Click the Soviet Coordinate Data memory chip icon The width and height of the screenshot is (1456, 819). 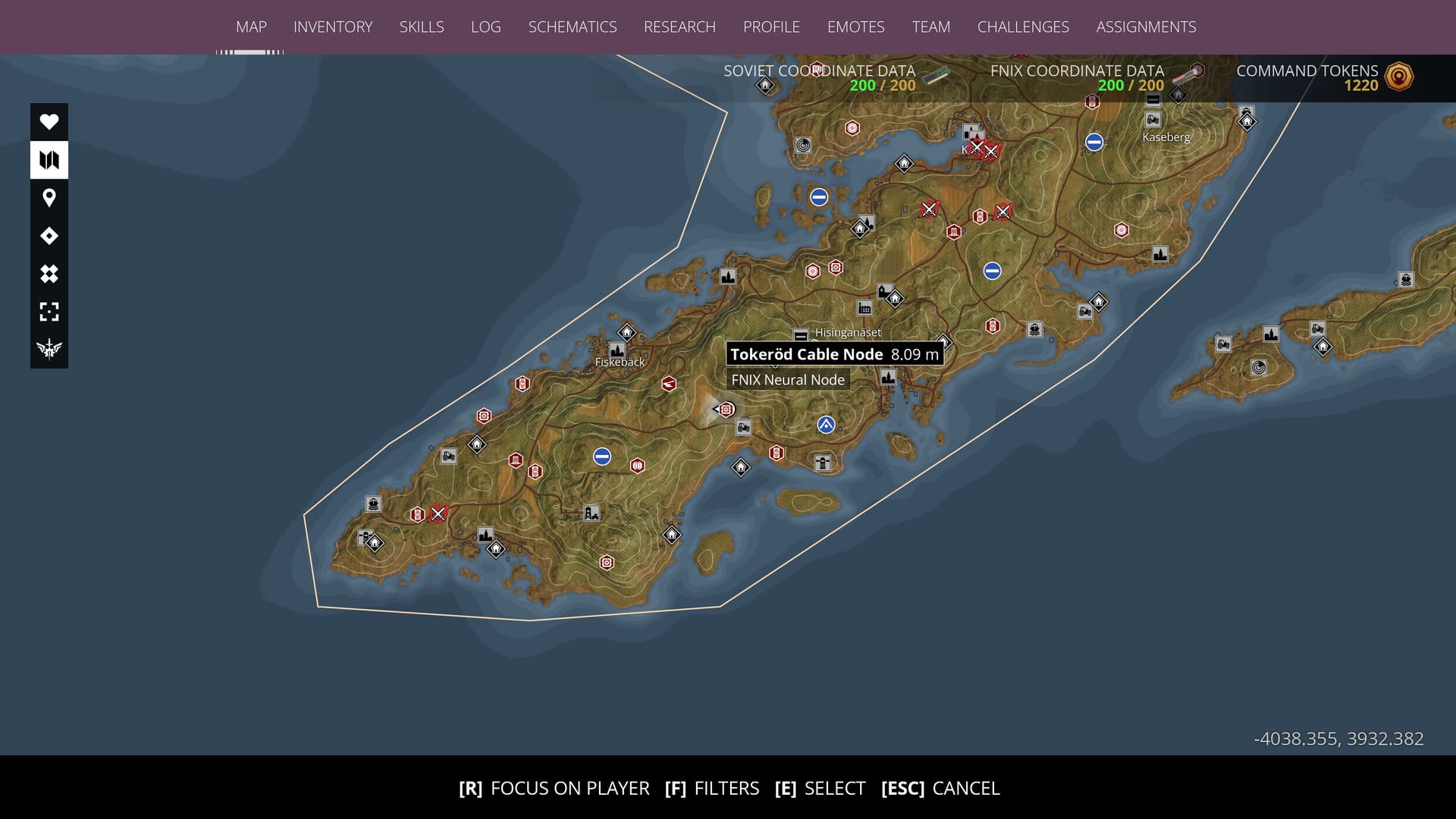tap(938, 76)
